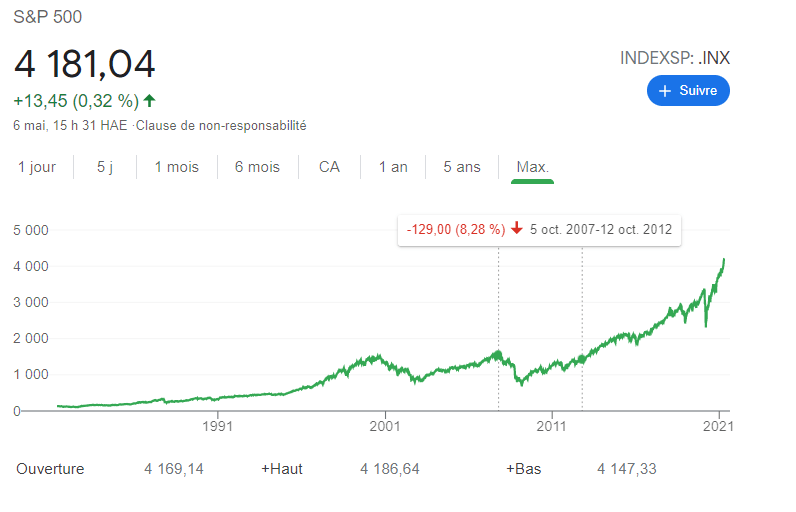Screen dimensions: 796x512
Task: Select the Max. range tab
Action: tap(532, 167)
